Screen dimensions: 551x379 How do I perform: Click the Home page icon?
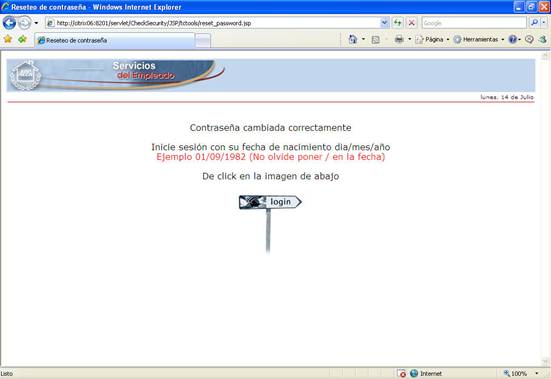point(352,39)
